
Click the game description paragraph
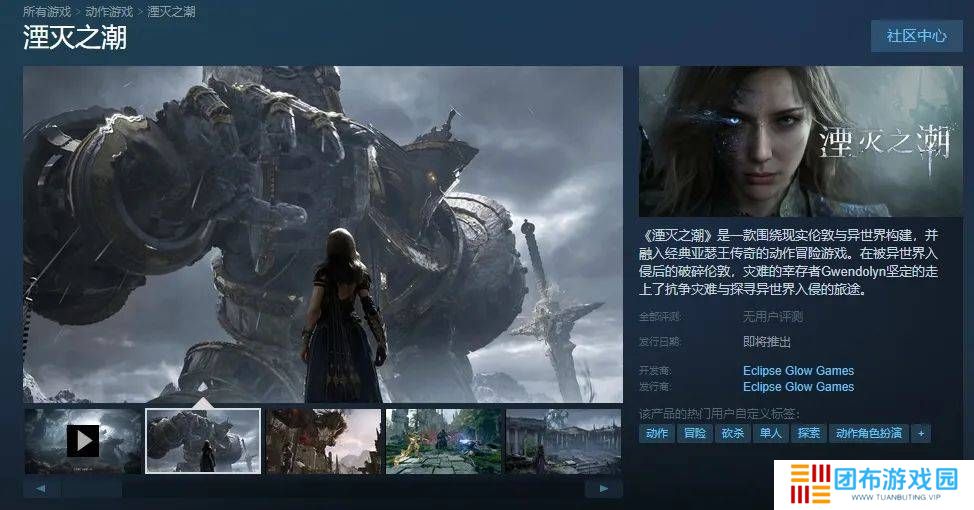[788, 262]
